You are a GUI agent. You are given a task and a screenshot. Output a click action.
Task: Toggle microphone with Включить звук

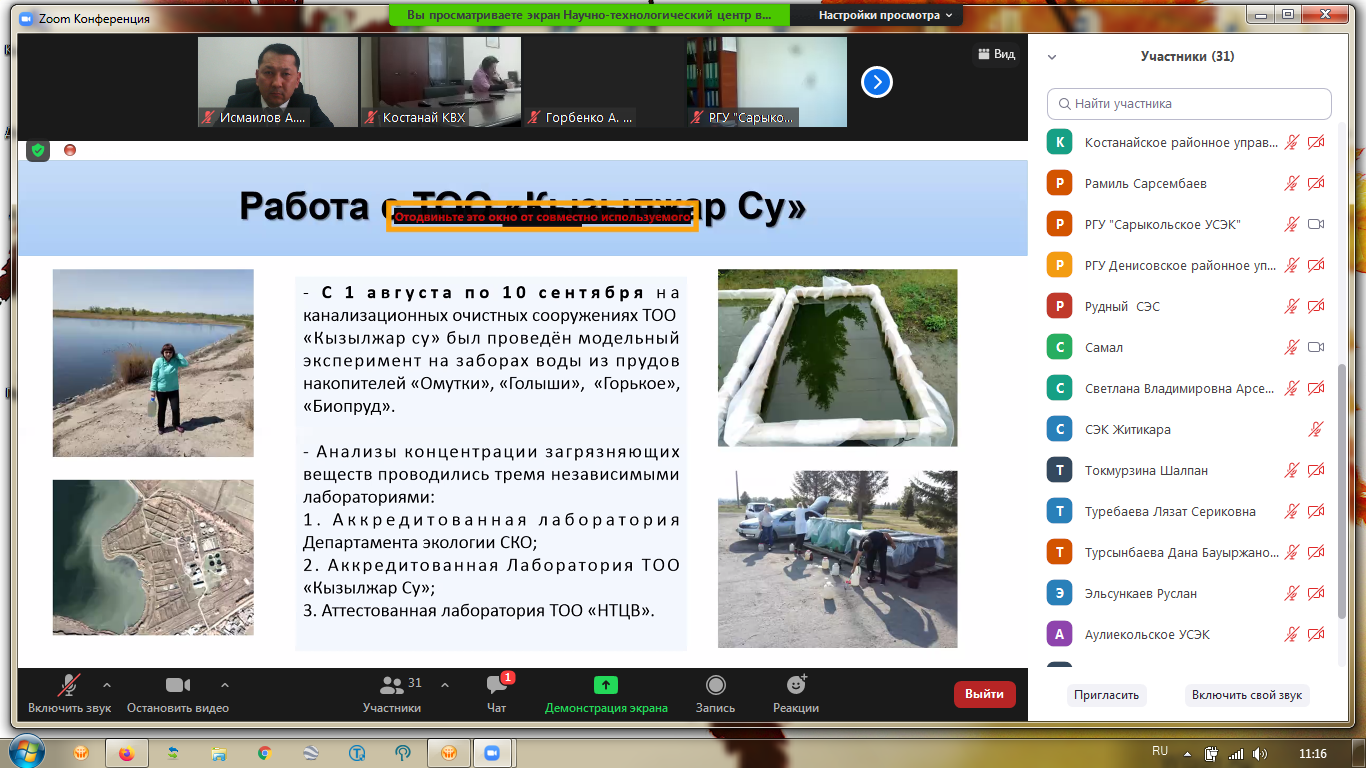point(69,693)
